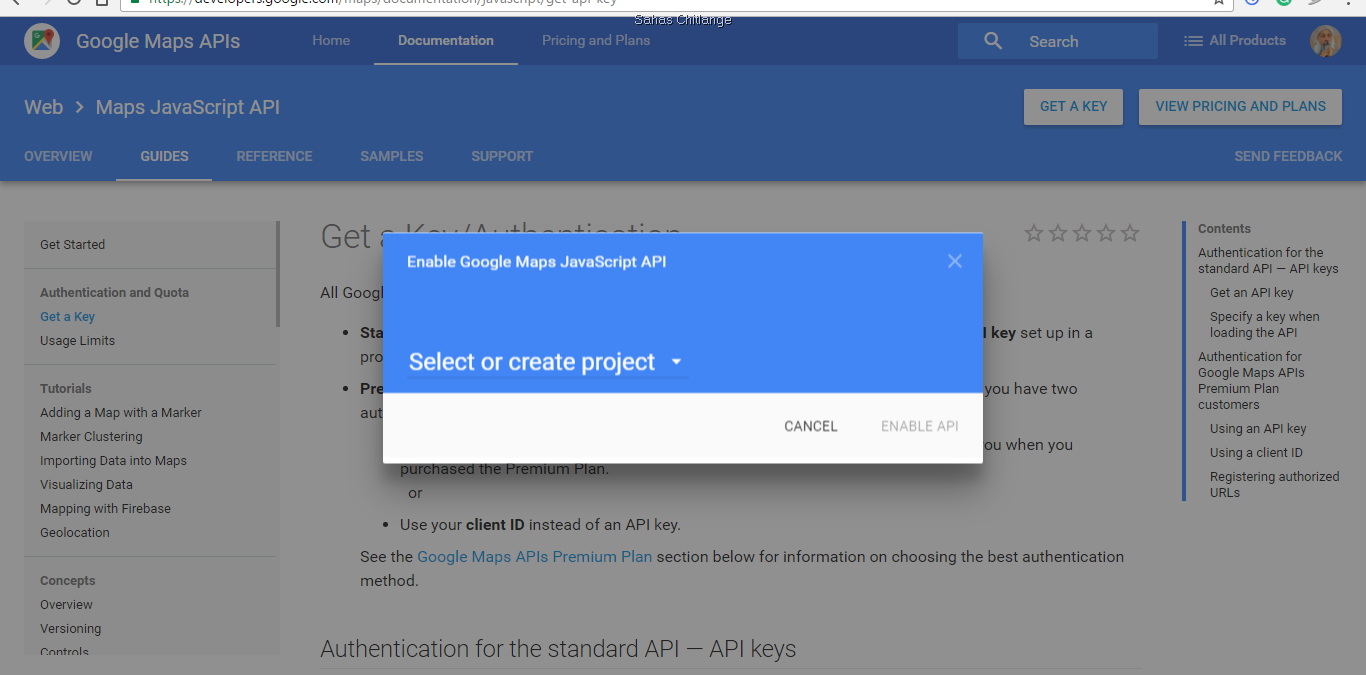Jump to Specify a key when loading
This screenshot has width=1366, height=675.
coord(1264,325)
